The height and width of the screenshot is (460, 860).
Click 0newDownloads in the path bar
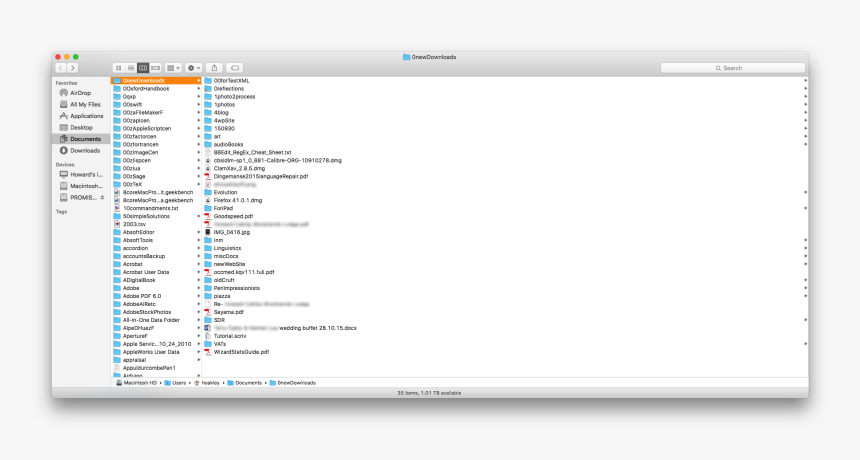[x=292, y=383]
